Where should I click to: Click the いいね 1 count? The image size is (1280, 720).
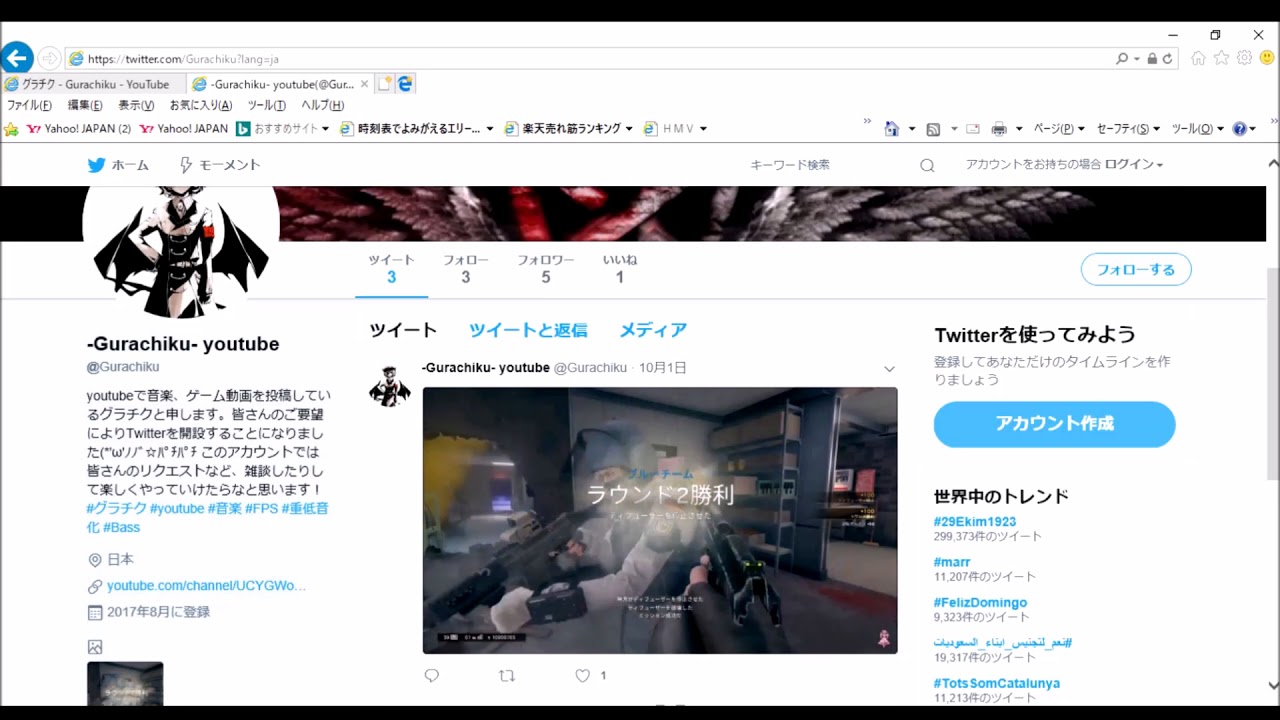click(x=620, y=268)
